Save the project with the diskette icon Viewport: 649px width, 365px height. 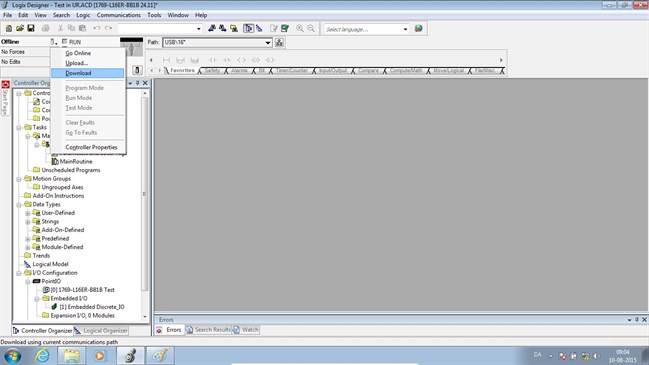tap(31, 29)
